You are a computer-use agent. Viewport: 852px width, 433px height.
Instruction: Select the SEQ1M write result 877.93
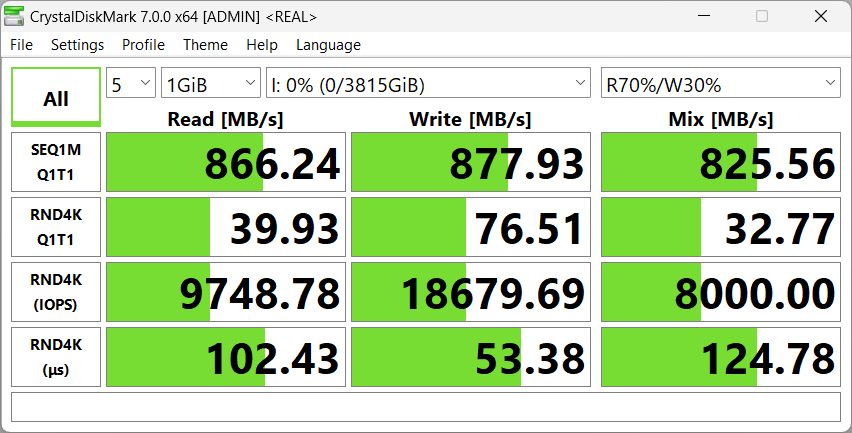471,162
